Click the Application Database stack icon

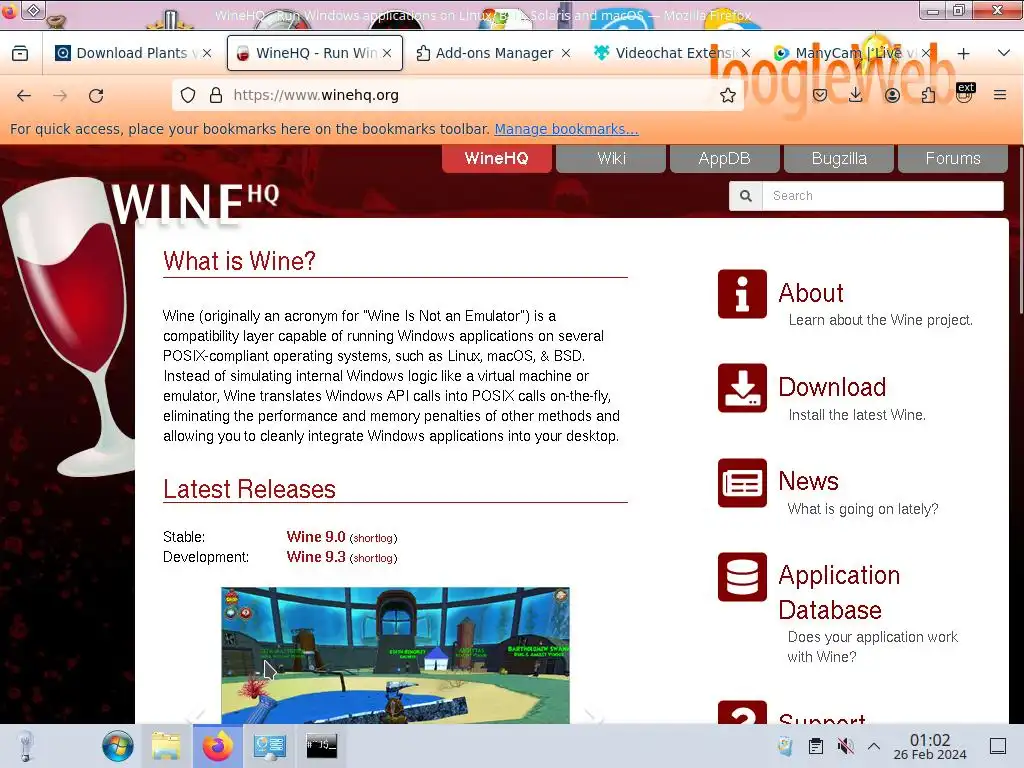point(742,577)
